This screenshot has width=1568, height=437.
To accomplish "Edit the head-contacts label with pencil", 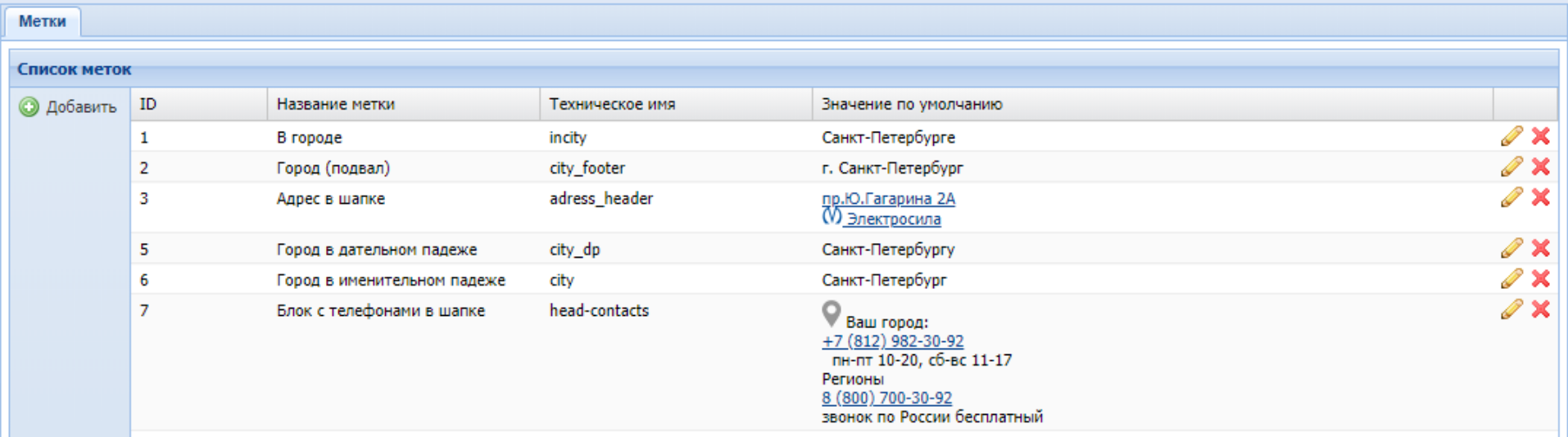I will point(1511,309).
